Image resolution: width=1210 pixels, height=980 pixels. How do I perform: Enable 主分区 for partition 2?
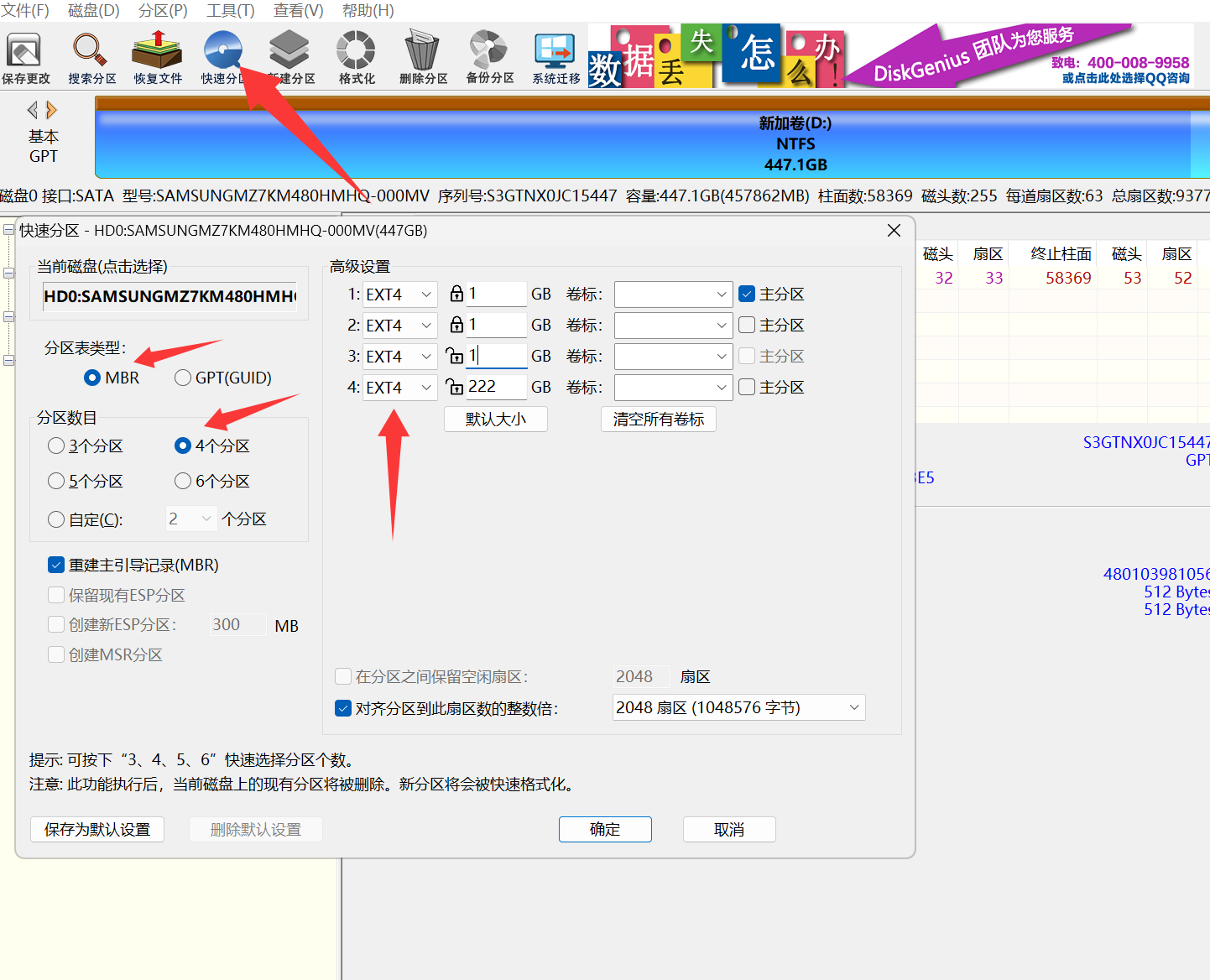747,325
